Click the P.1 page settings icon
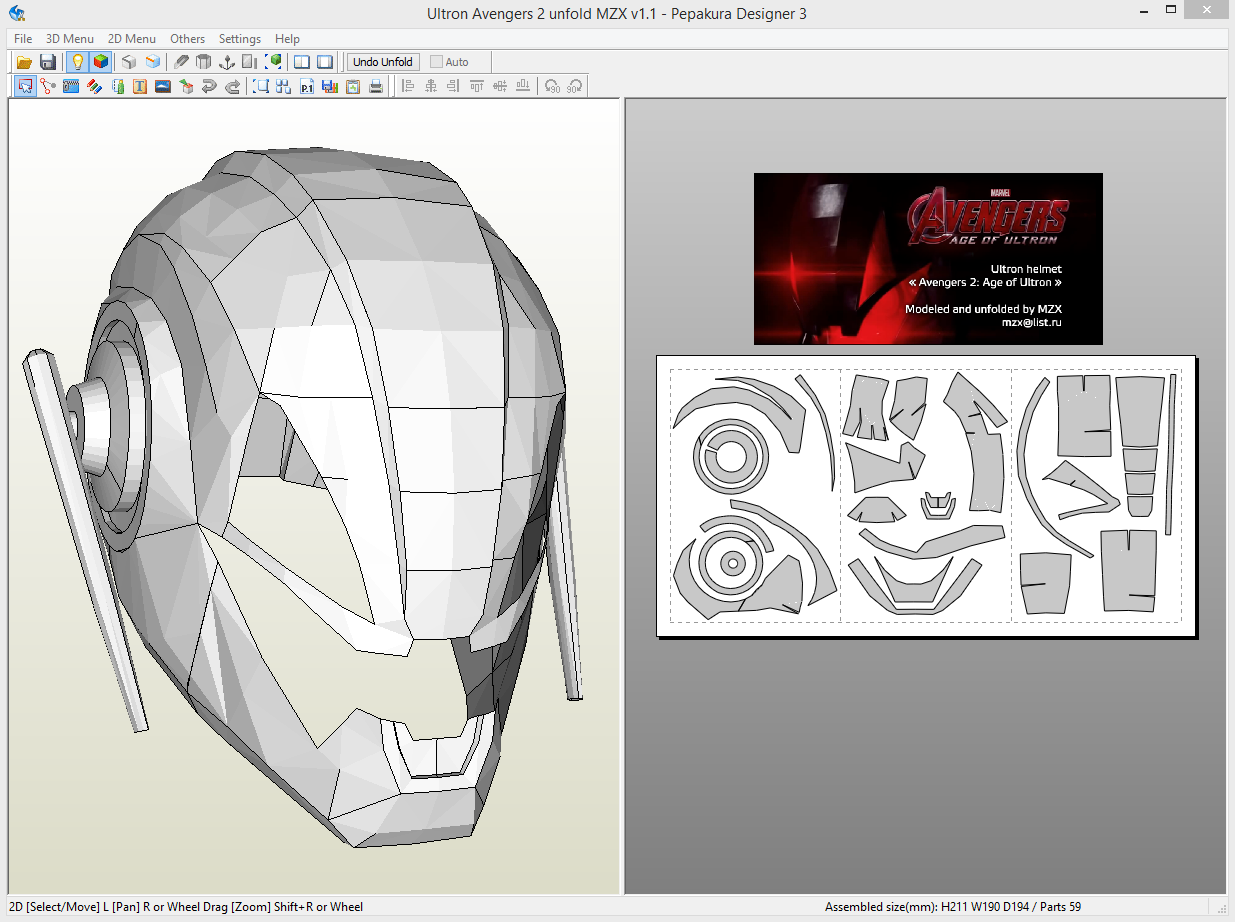The image size is (1235, 922). coord(307,86)
